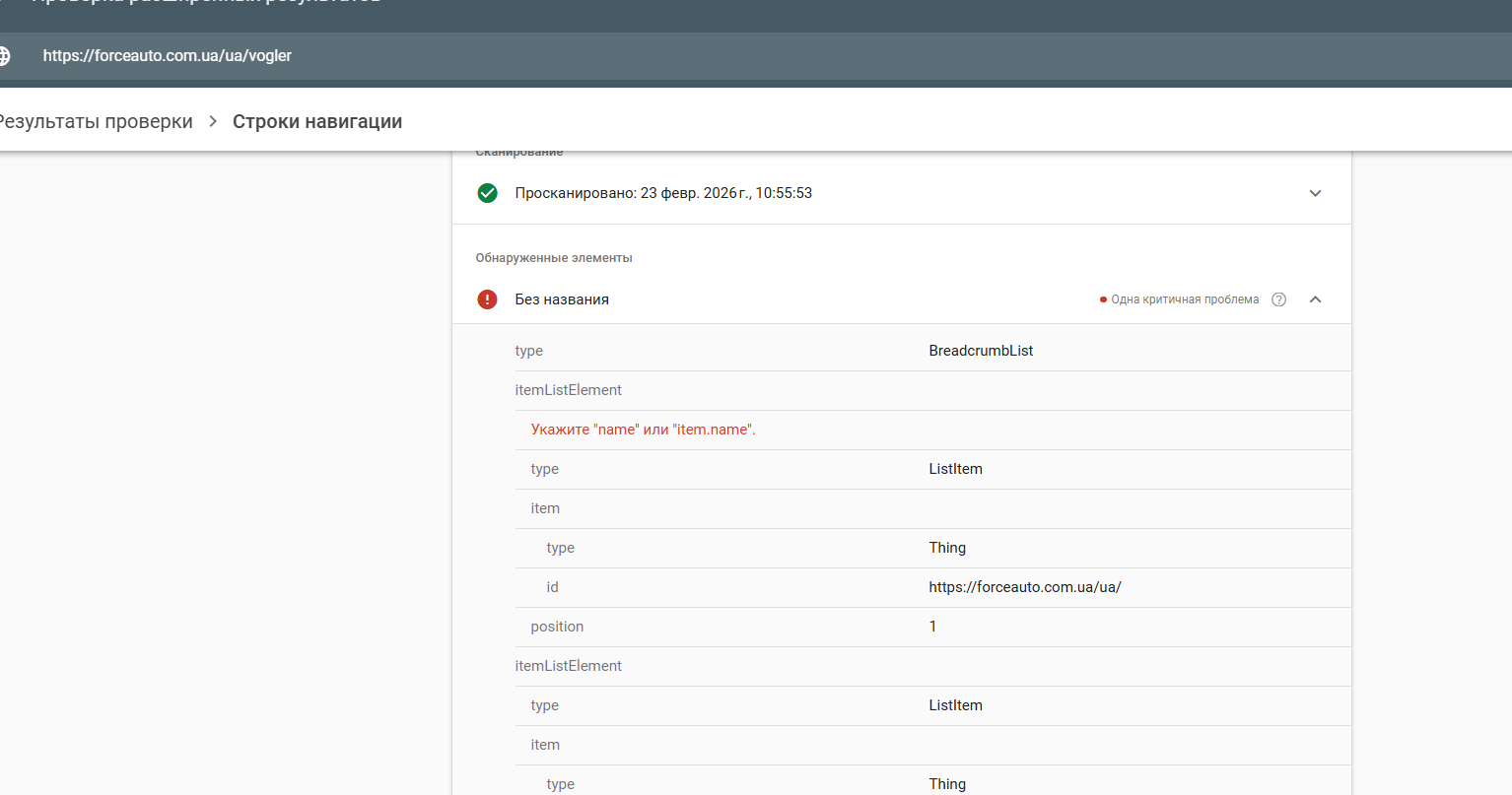Select the Без названия detected item
1512x795 pixels.
point(562,299)
